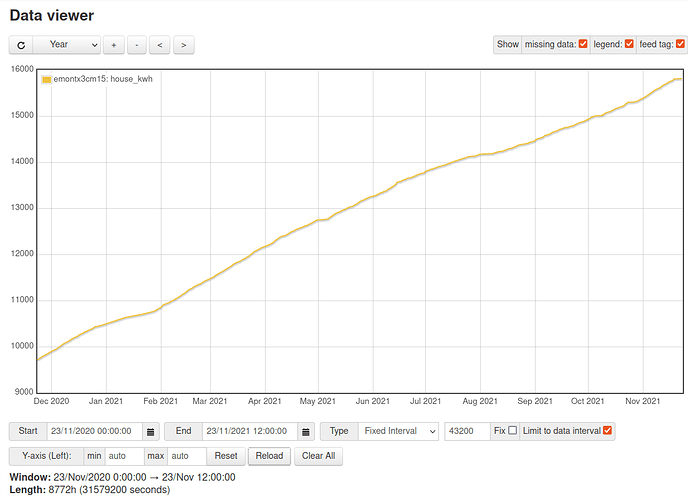Click the Data viewer heading
Image resolution: width=688 pixels, height=500 pixels.
point(52,15)
